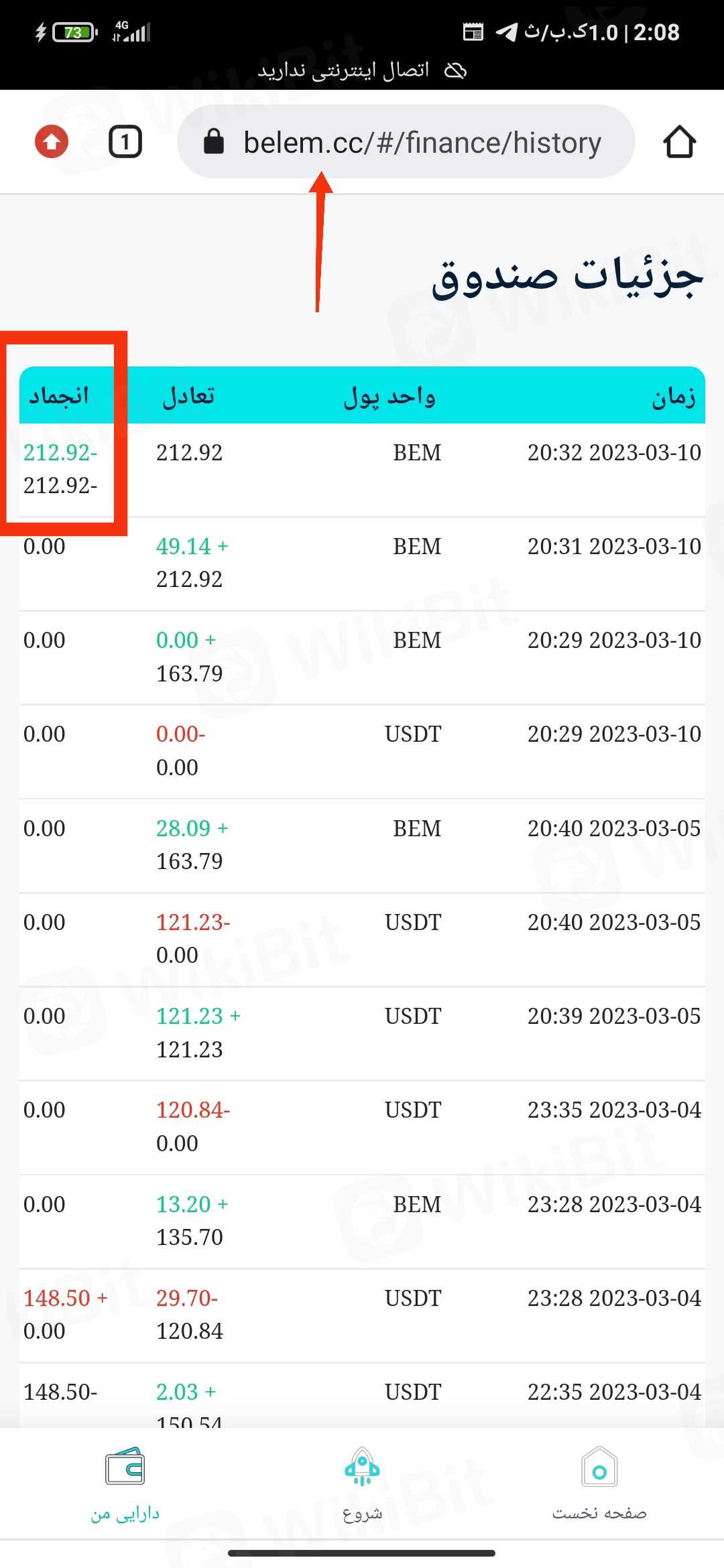Tap the rocket start icon
Image resolution: width=724 pixels, height=1568 pixels.
click(362, 1467)
